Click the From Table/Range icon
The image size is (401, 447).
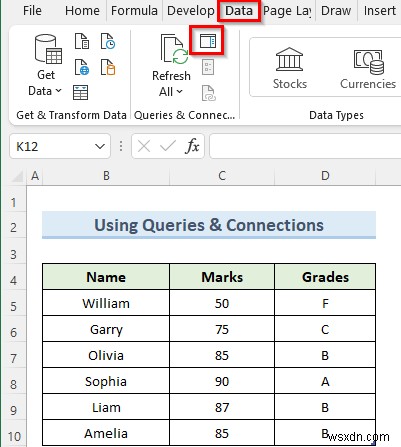pos(80,92)
